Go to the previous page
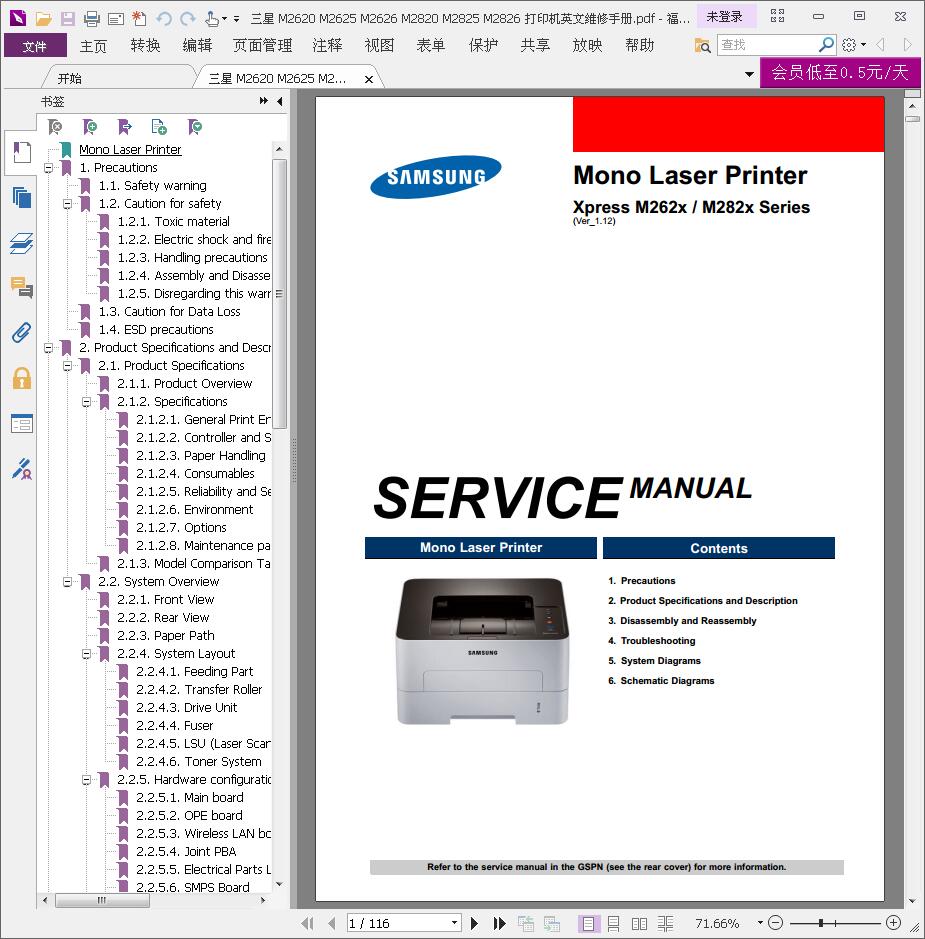This screenshot has width=925, height=939. 331,923
